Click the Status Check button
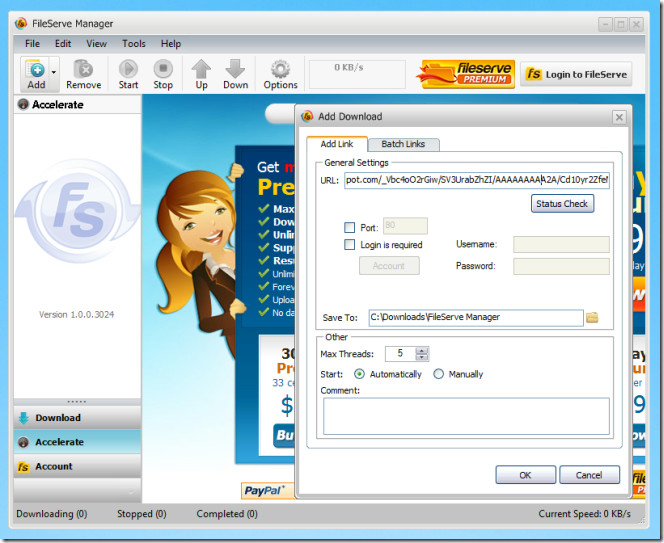 tap(562, 204)
